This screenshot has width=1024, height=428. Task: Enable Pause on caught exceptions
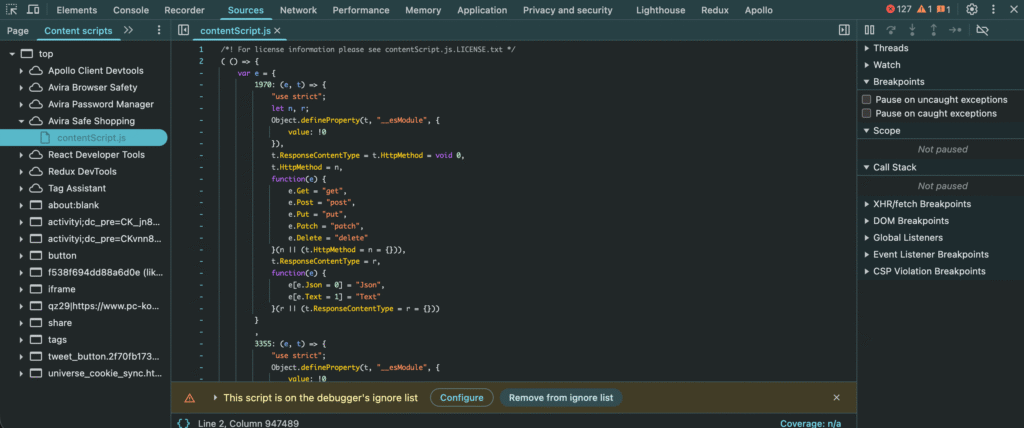tap(867, 113)
